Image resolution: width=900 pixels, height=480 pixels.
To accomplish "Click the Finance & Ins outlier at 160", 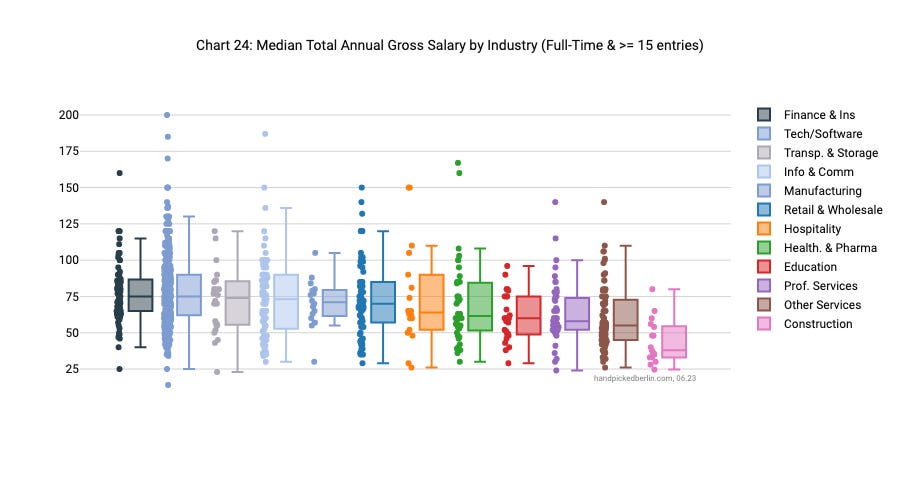I will [x=119, y=173].
